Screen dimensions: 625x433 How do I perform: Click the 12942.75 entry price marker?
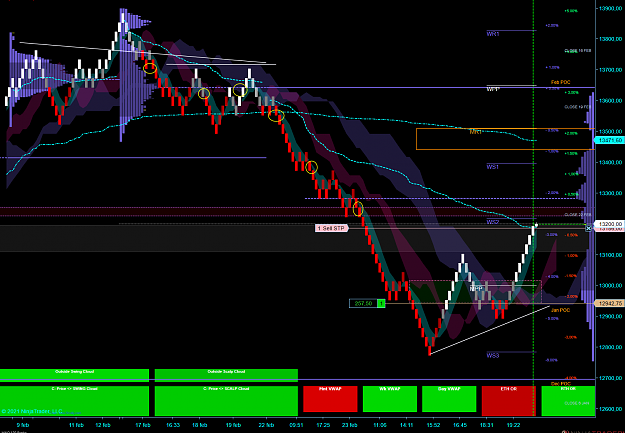click(x=609, y=303)
